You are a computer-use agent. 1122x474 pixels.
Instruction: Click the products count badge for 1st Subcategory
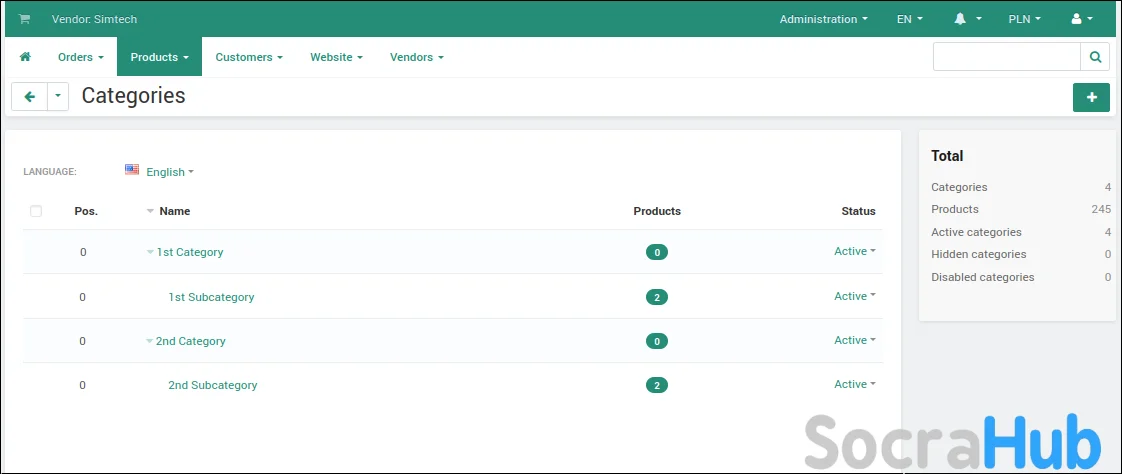click(x=657, y=297)
